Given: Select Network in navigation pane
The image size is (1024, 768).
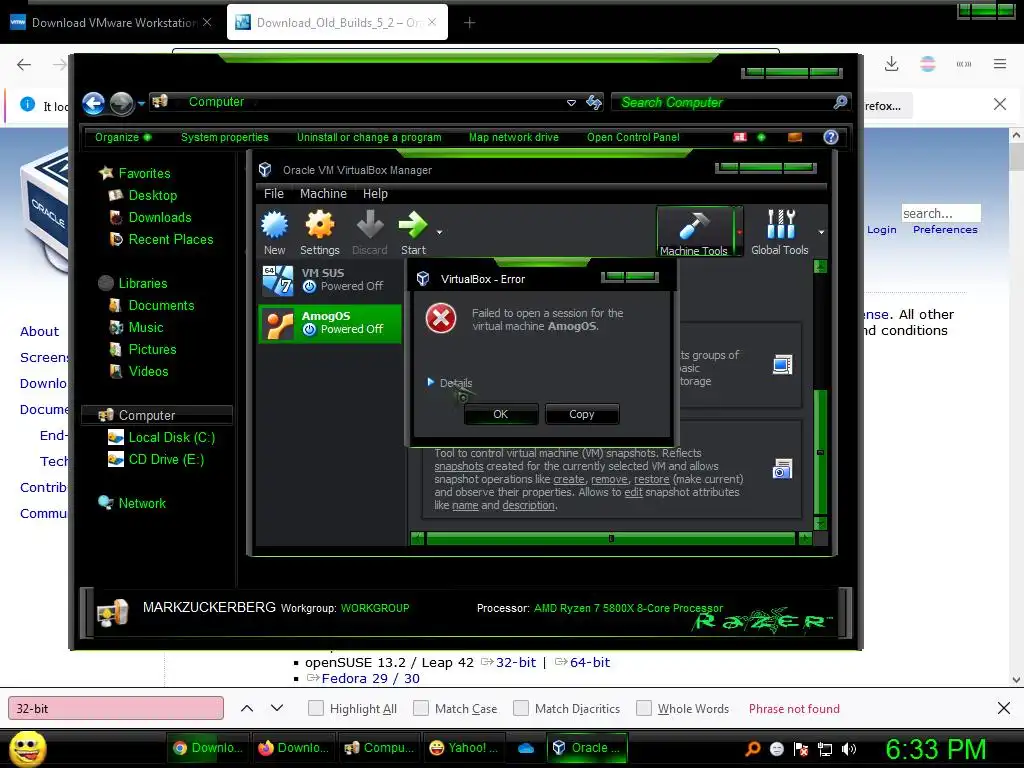Looking at the screenshot, I should [142, 504].
